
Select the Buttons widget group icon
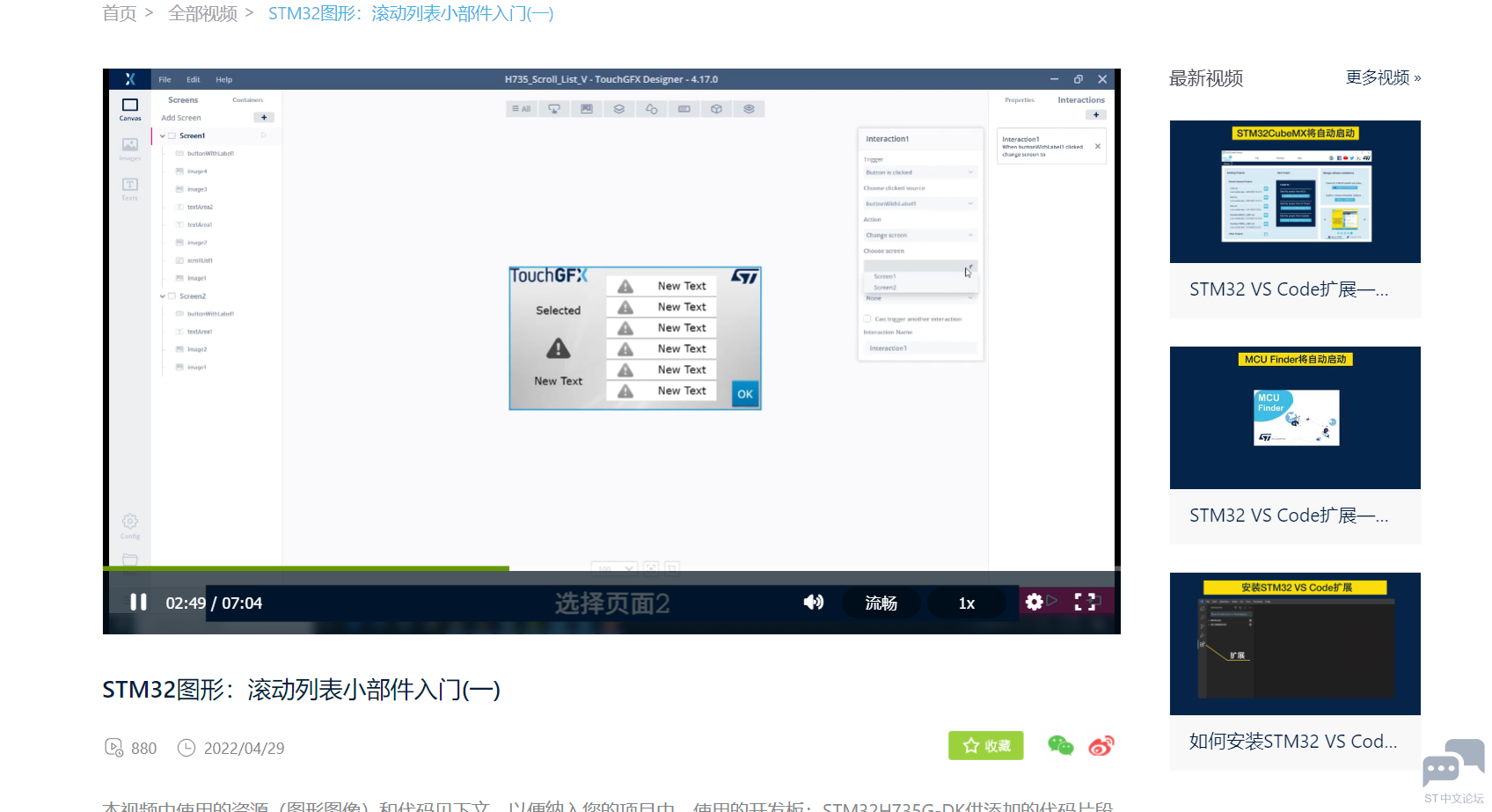coord(554,109)
